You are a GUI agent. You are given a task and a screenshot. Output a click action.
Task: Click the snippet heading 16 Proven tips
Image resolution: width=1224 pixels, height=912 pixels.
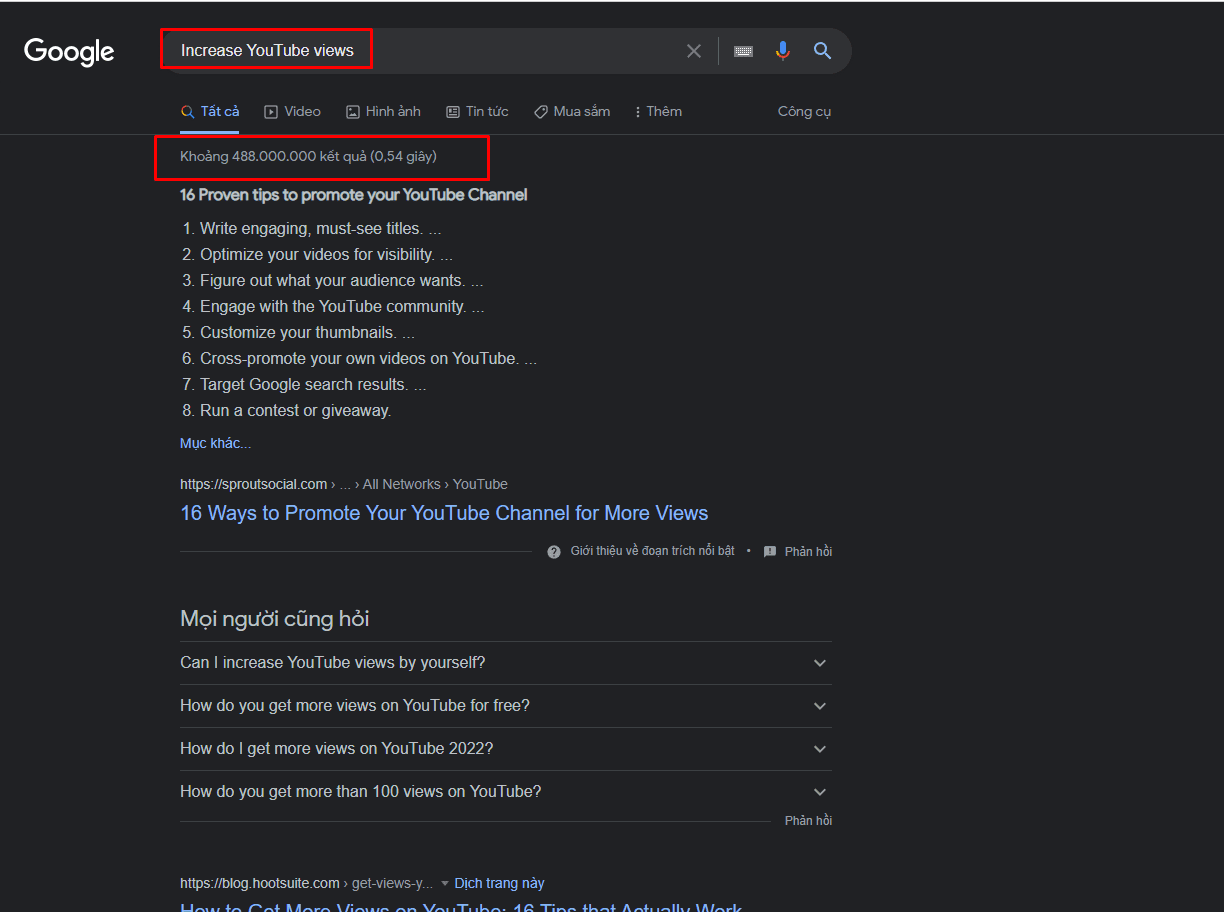coord(353,195)
